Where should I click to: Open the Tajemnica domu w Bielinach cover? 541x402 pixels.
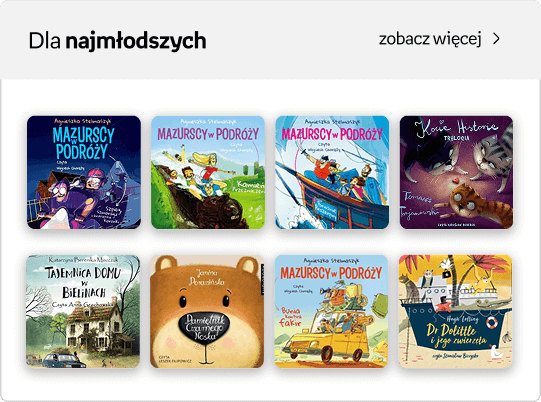pyautogui.click(x=83, y=311)
